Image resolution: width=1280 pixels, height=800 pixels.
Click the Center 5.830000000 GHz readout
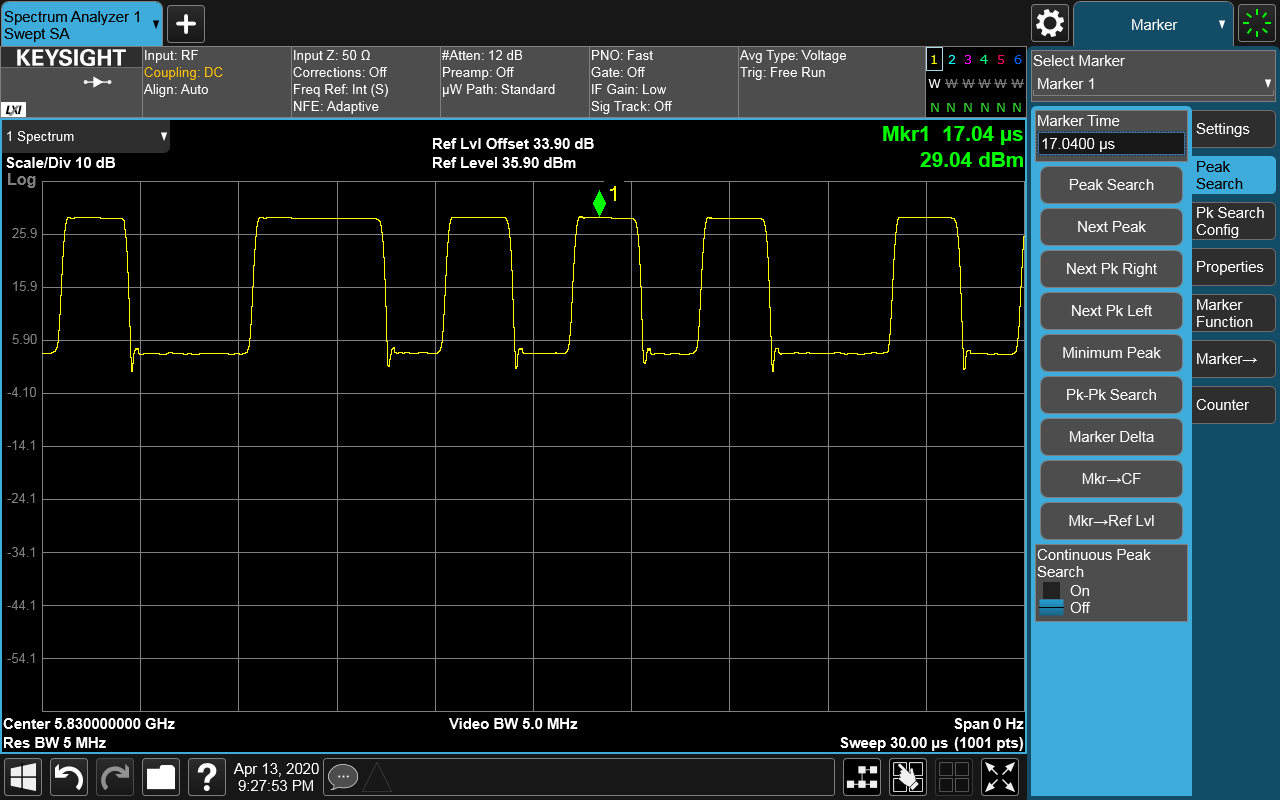89,724
